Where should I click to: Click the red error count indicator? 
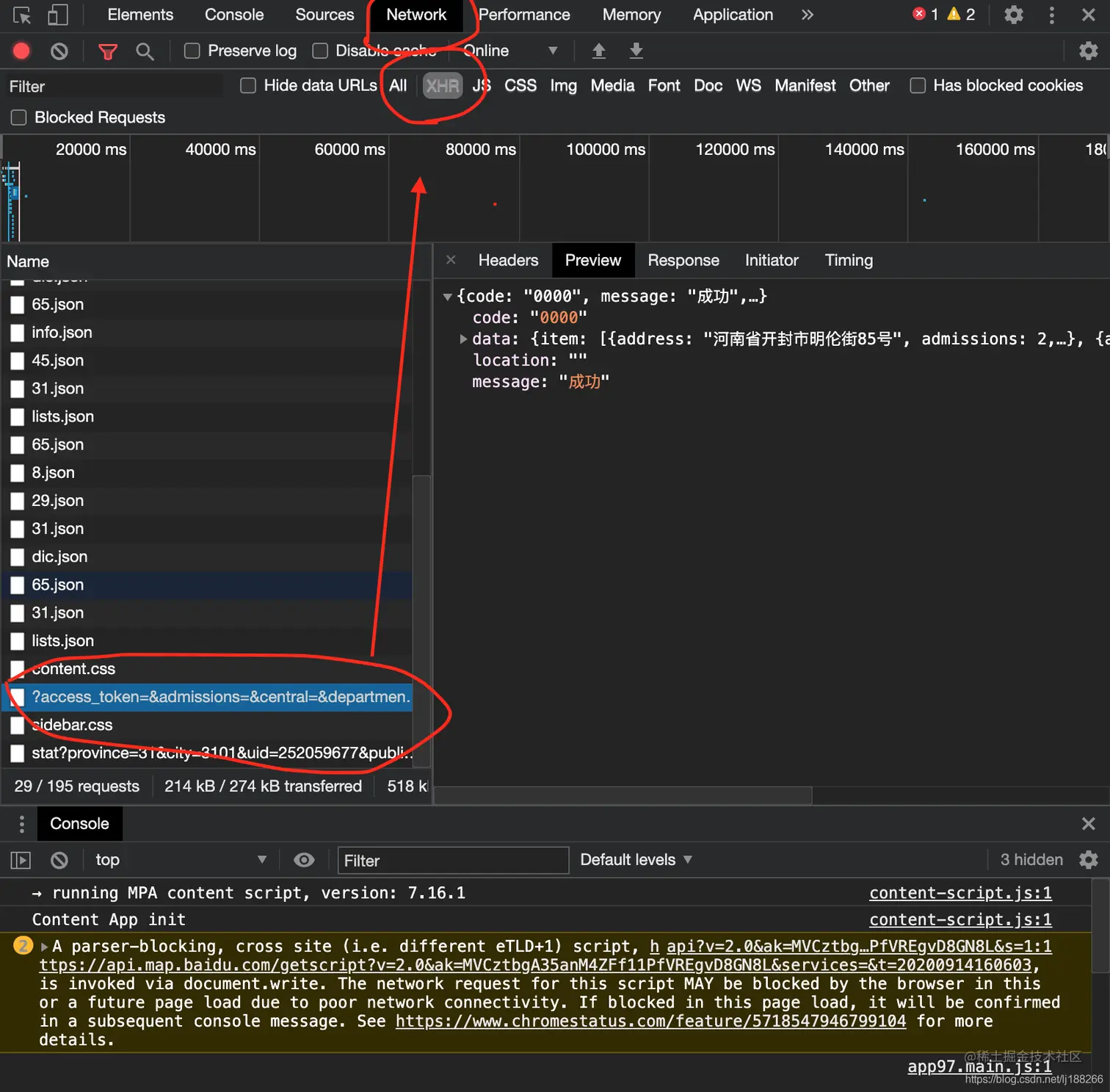(925, 14)
